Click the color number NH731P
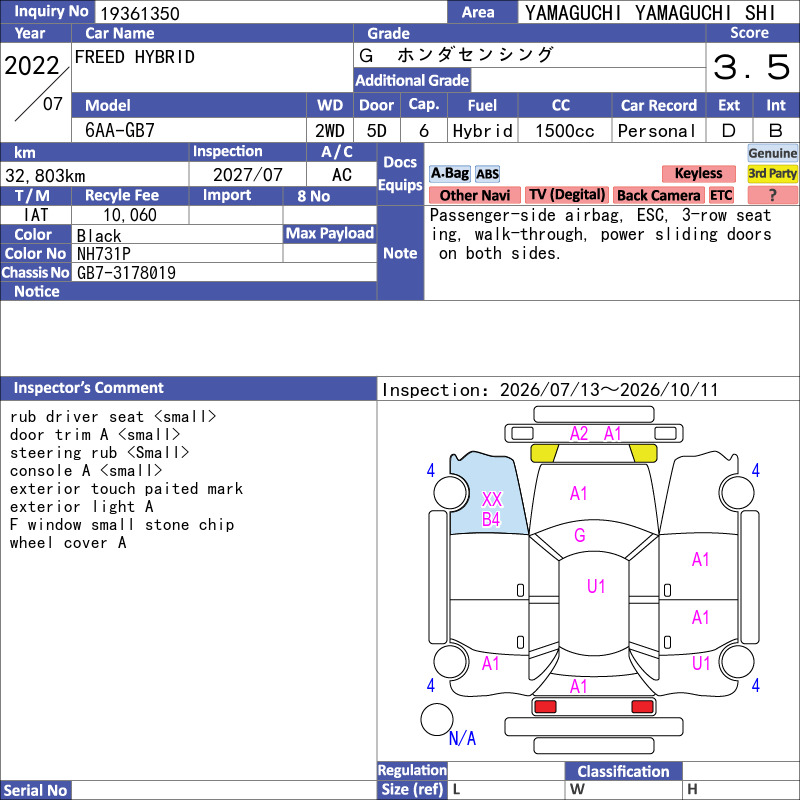Screen dimensions: 800x800 pos(104,254)
